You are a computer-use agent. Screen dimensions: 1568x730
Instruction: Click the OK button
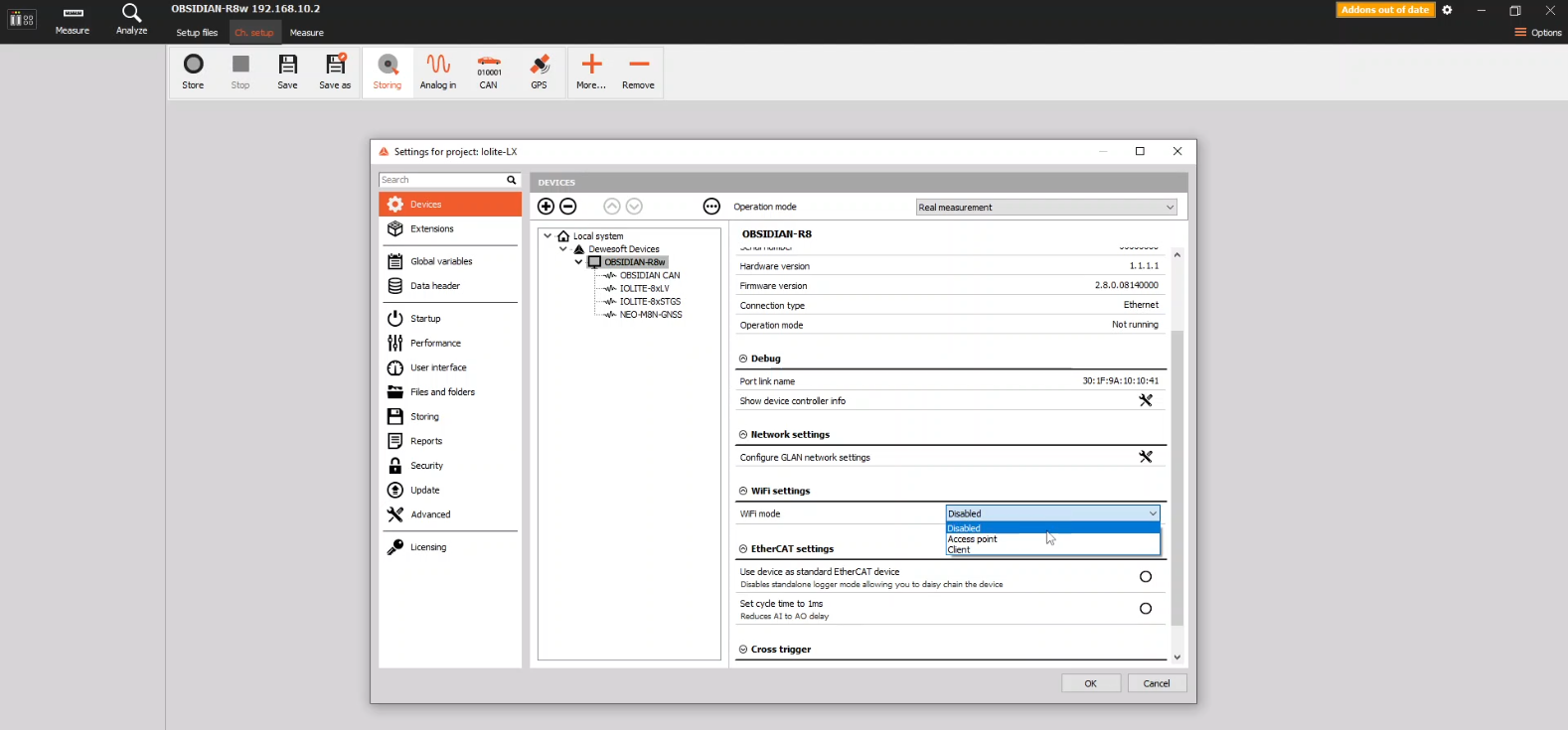[x=1091, y=683]
